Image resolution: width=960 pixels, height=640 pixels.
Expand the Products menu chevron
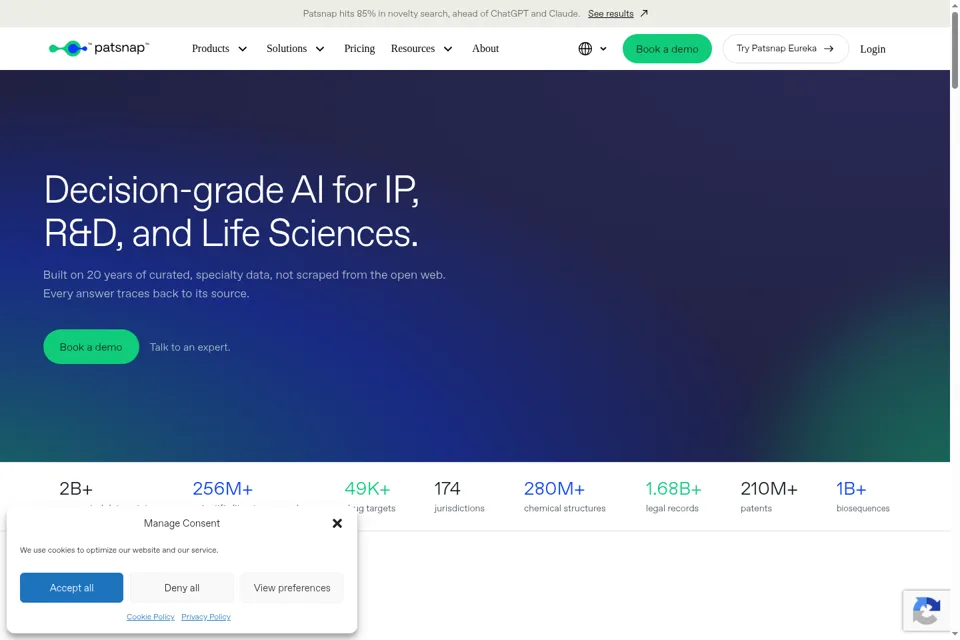click(242, 49)
